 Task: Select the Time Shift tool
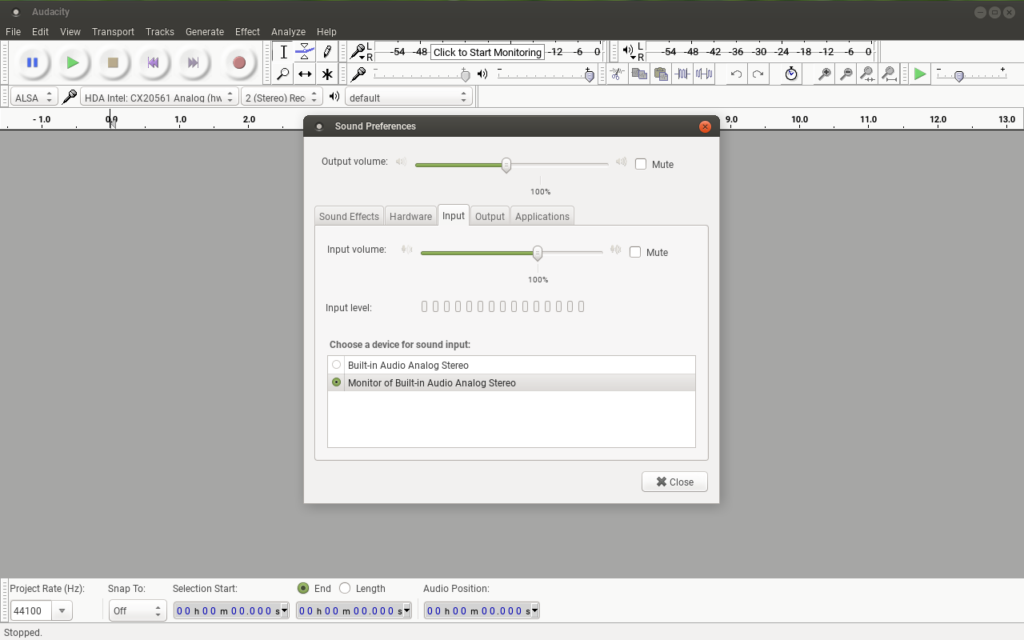305,74
